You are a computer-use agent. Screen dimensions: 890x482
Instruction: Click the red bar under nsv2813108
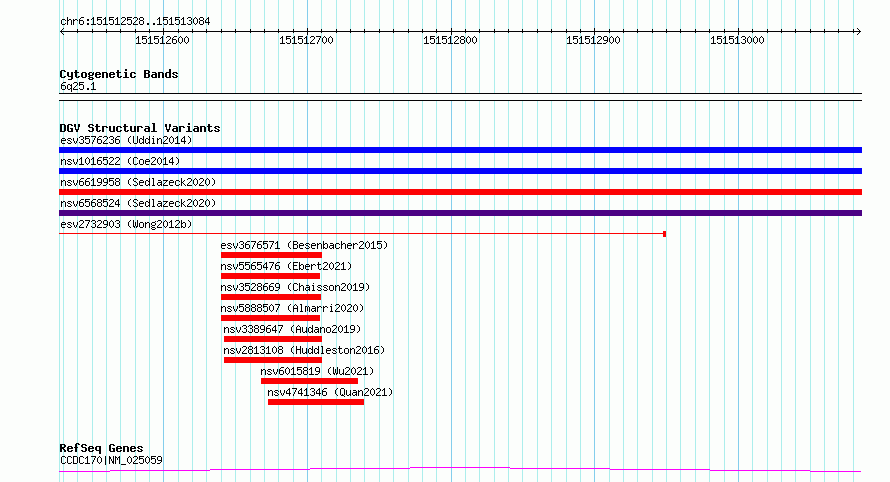[273, 360]
